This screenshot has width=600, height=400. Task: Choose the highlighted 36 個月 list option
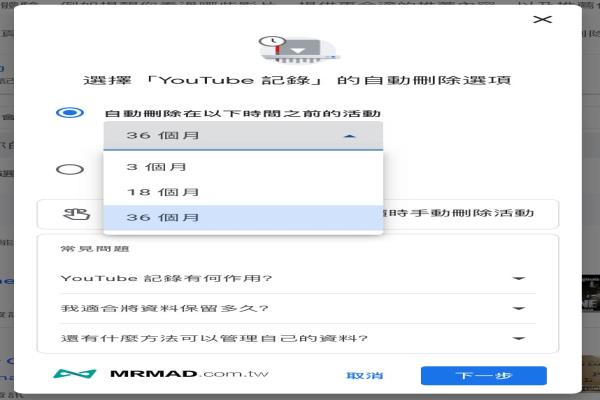pos(243,217)
